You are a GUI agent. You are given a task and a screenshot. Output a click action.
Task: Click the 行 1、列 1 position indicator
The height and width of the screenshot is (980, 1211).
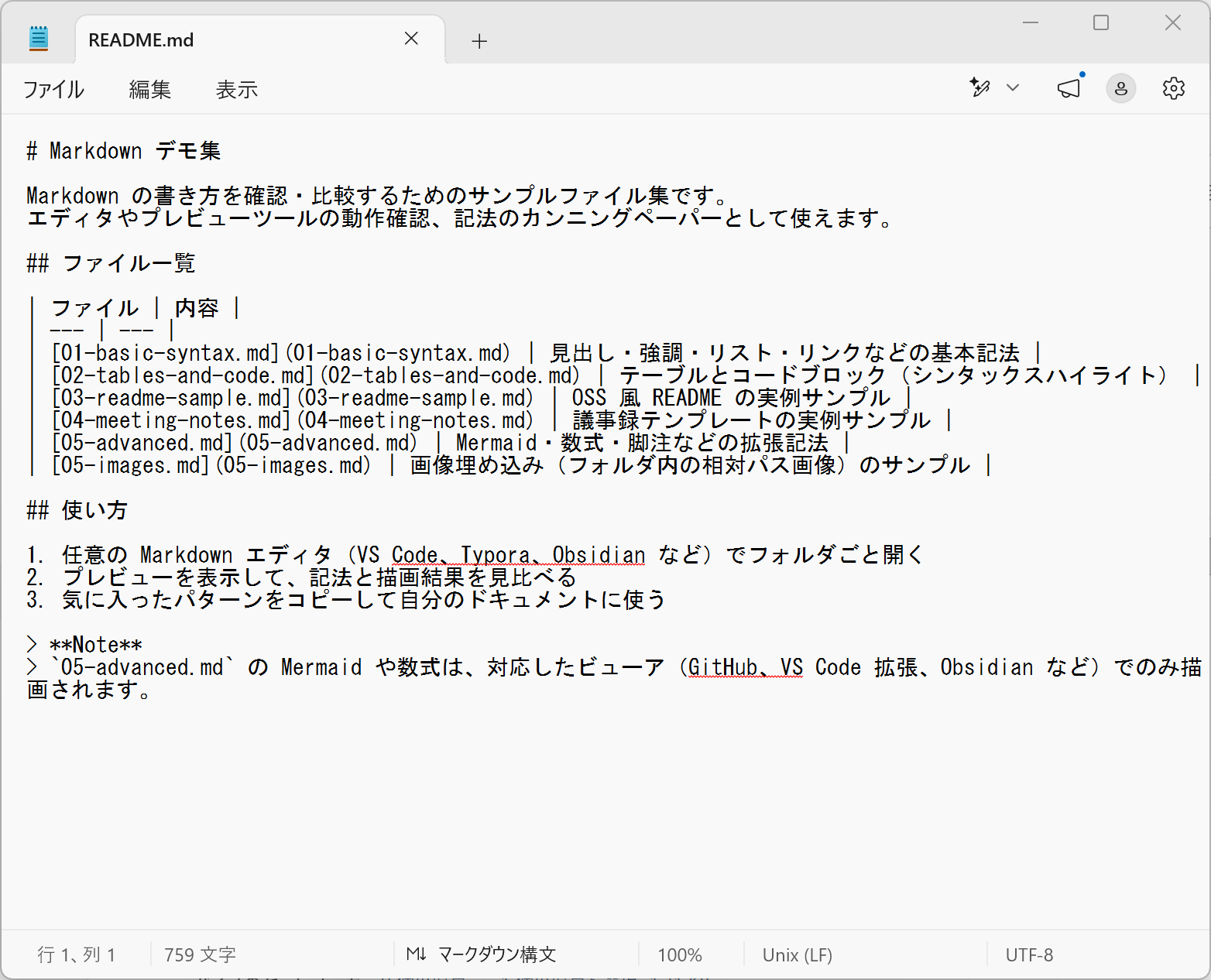77,955
